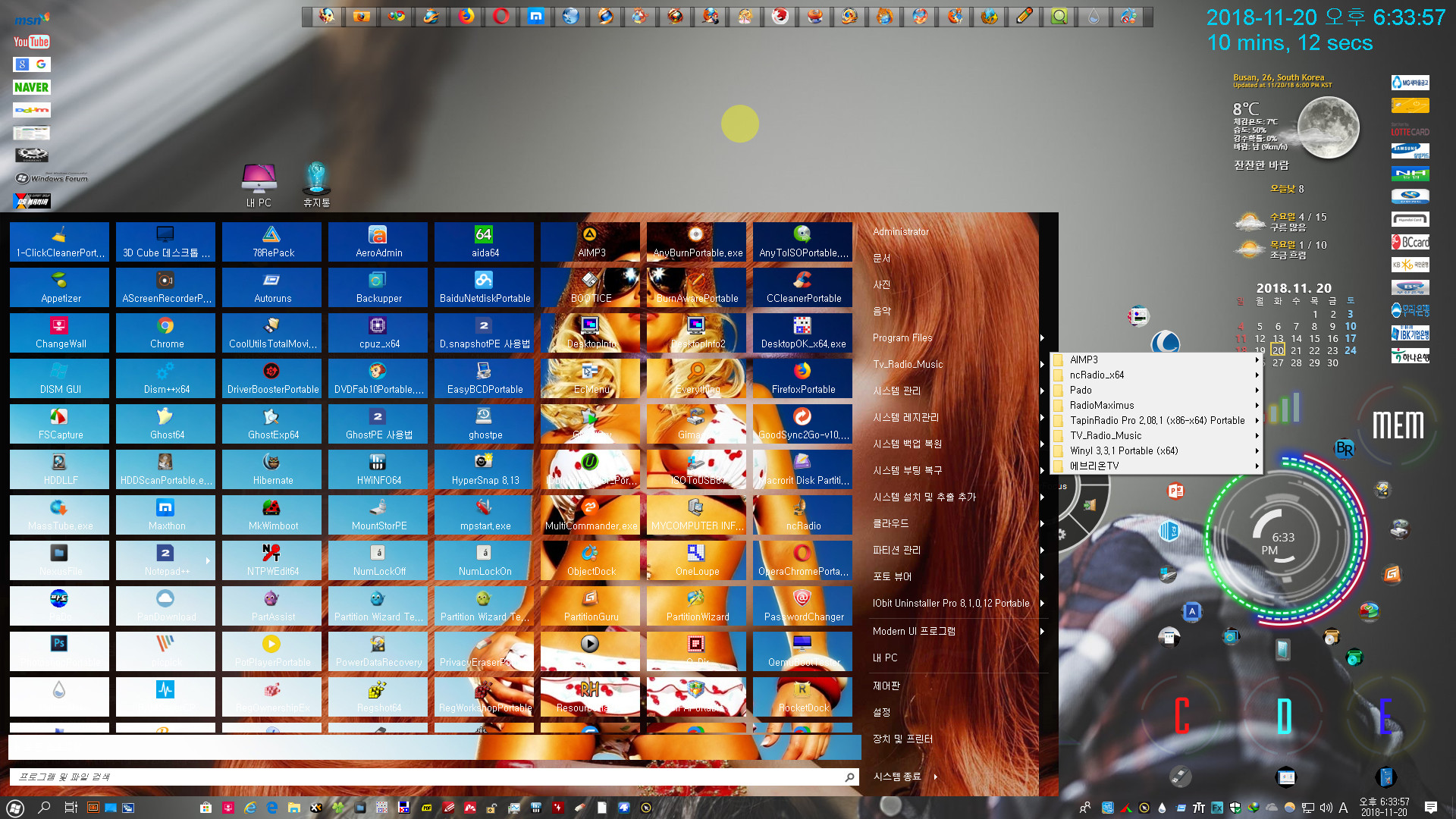Open the C drive gauge widget
Image resolution: width=1456 pixels, height=819 pixels.
point(1181,716)
